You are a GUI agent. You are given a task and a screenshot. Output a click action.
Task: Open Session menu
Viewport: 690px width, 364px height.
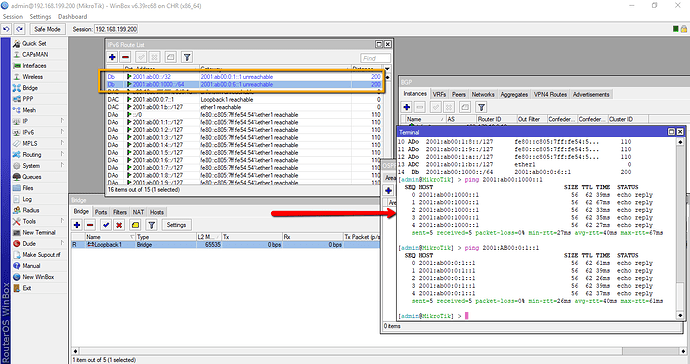pos(13,16)
